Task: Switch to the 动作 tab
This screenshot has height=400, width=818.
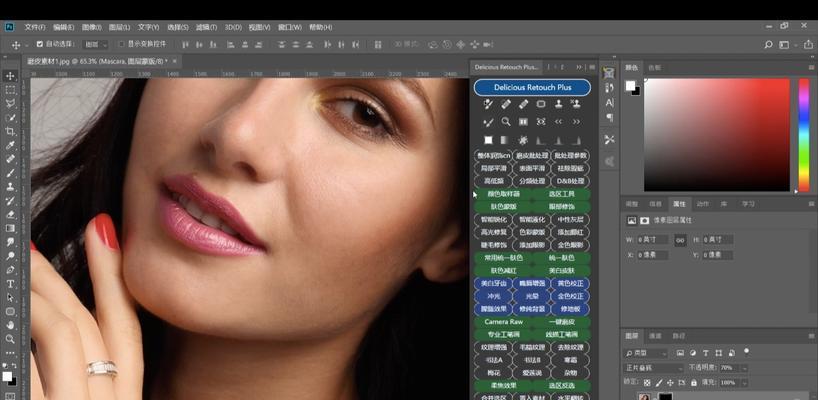Action: pos(703,204)
